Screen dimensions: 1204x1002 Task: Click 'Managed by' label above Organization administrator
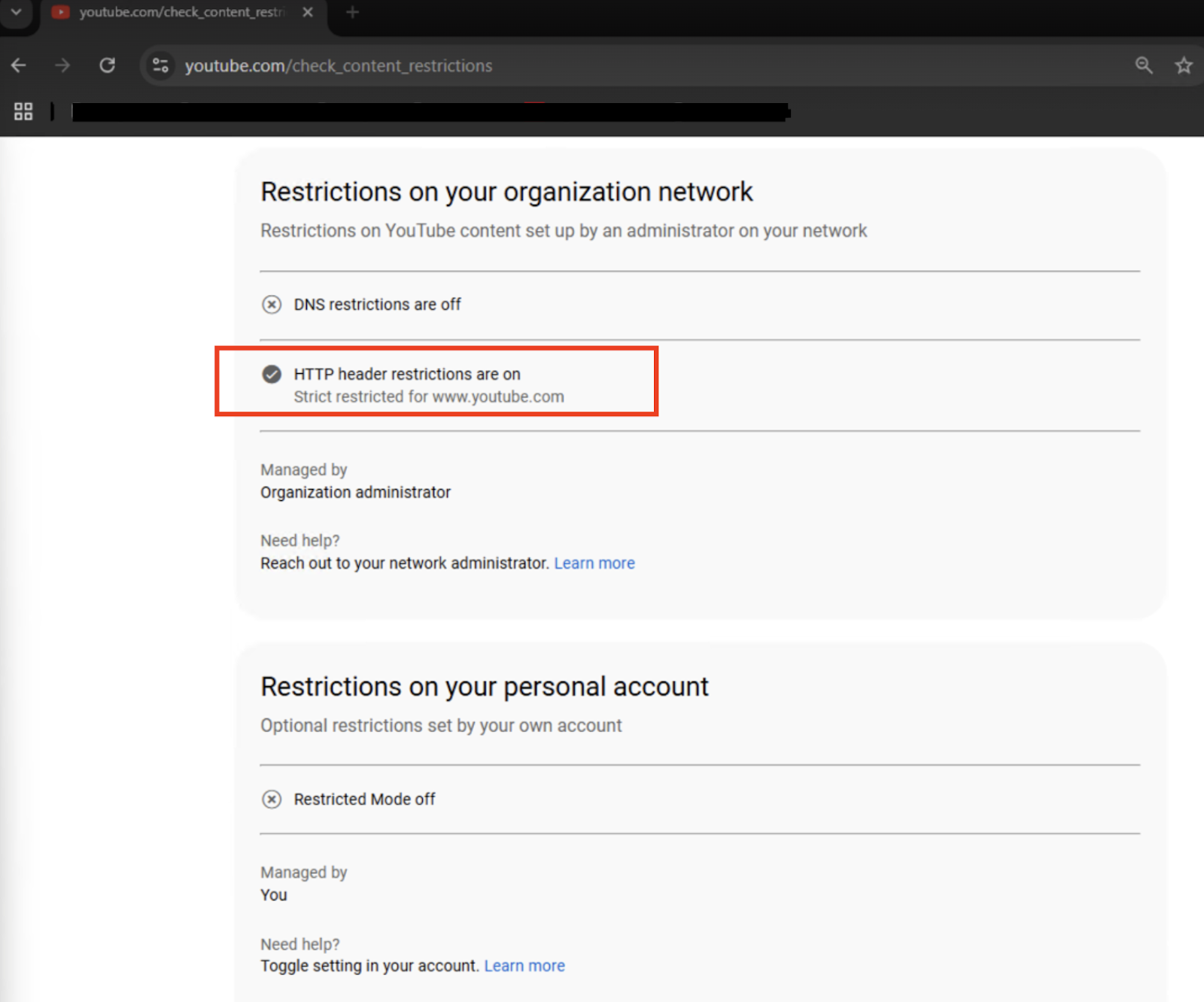[303, 469]
